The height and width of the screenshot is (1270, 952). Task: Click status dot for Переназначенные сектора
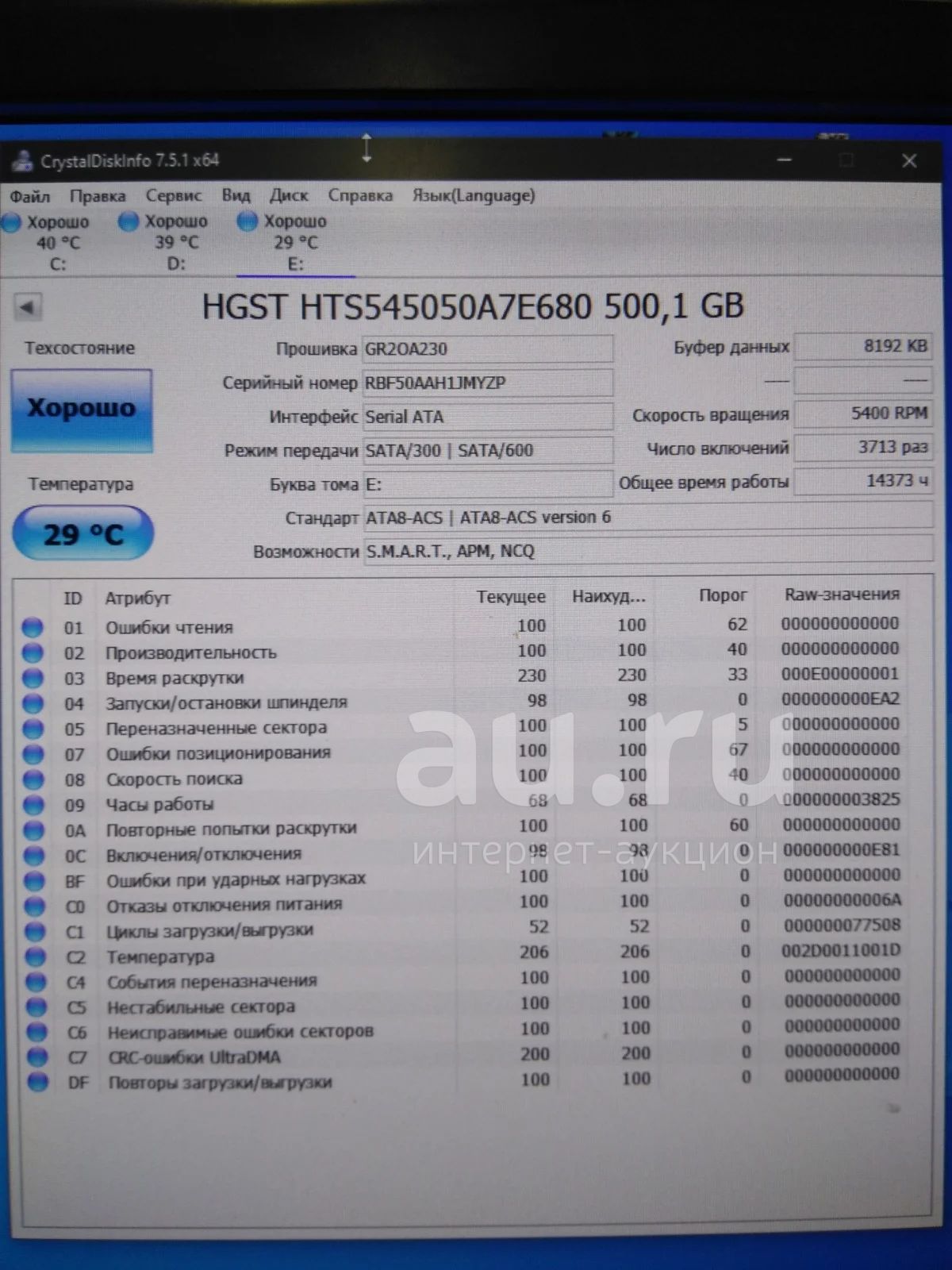tap(33, 729)
